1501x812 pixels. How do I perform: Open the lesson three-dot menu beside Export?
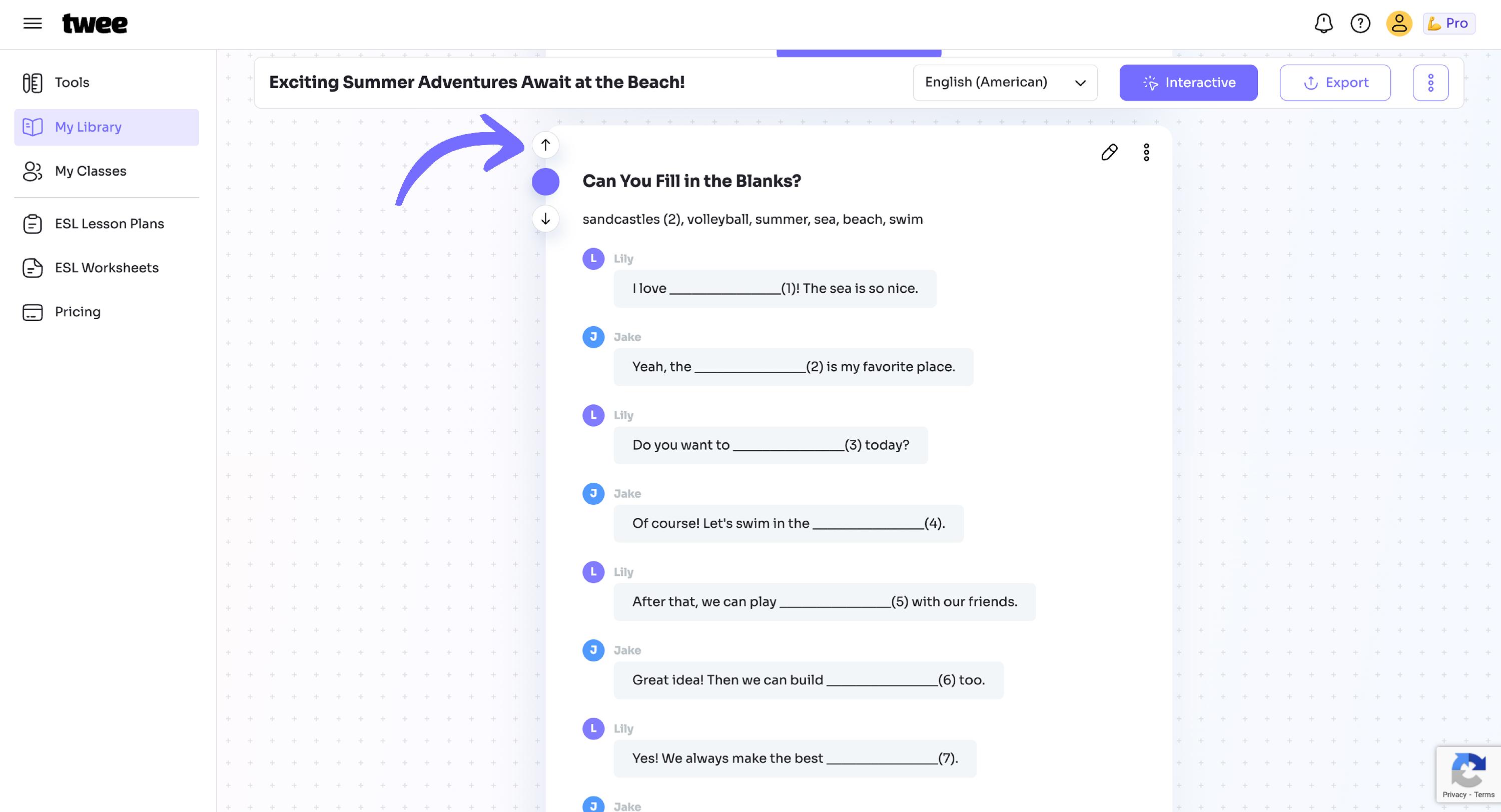(1430, 83)
